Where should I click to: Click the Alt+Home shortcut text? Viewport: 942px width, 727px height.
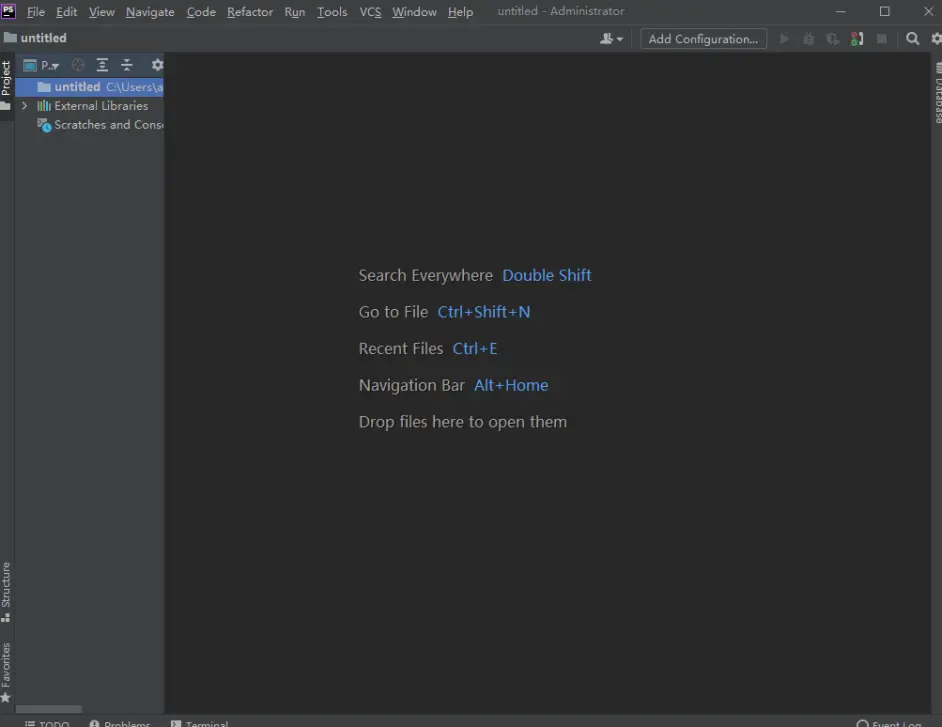click(511, 385)
